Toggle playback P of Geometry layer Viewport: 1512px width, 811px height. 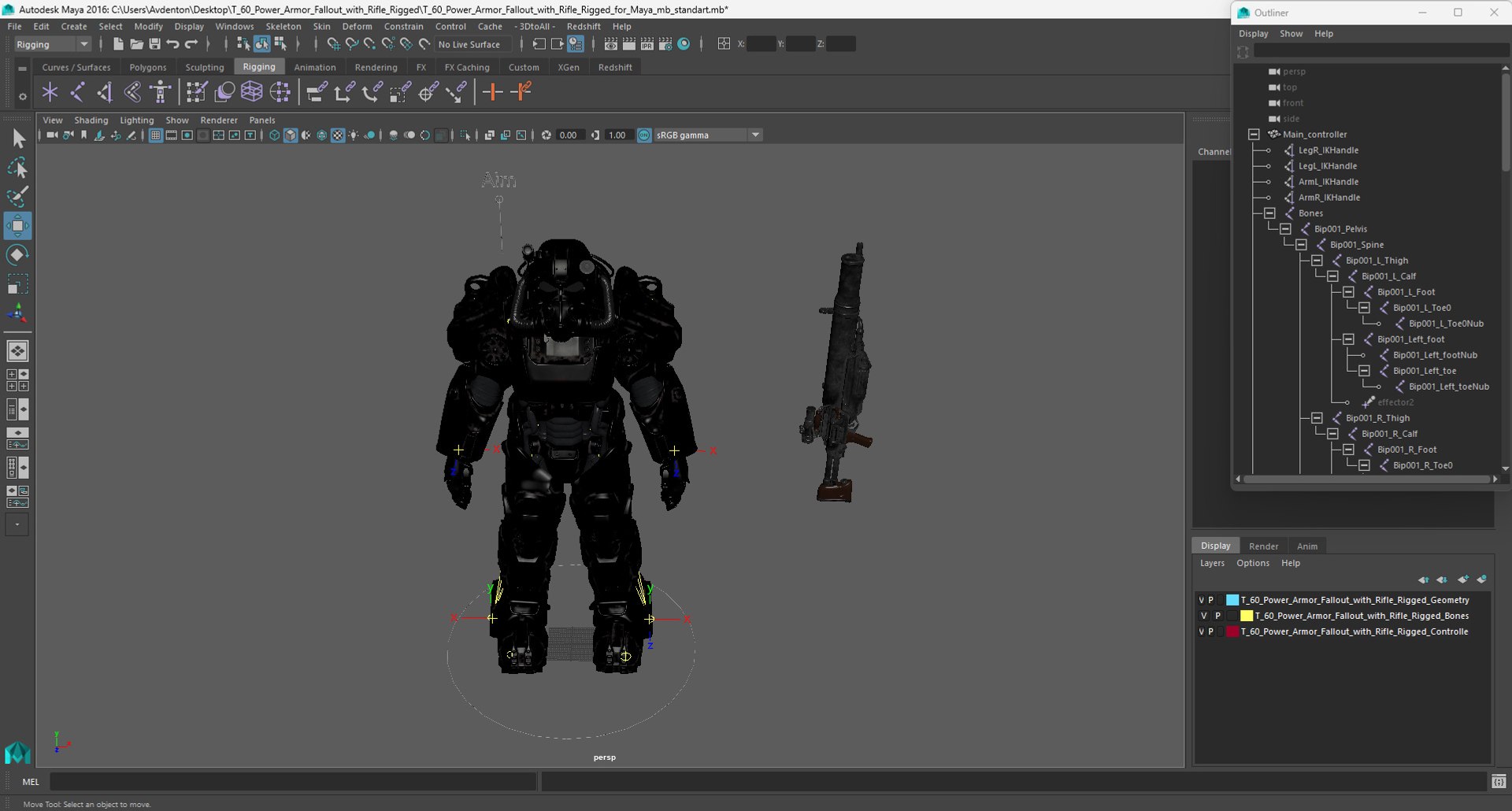(x=1211, y=600)
